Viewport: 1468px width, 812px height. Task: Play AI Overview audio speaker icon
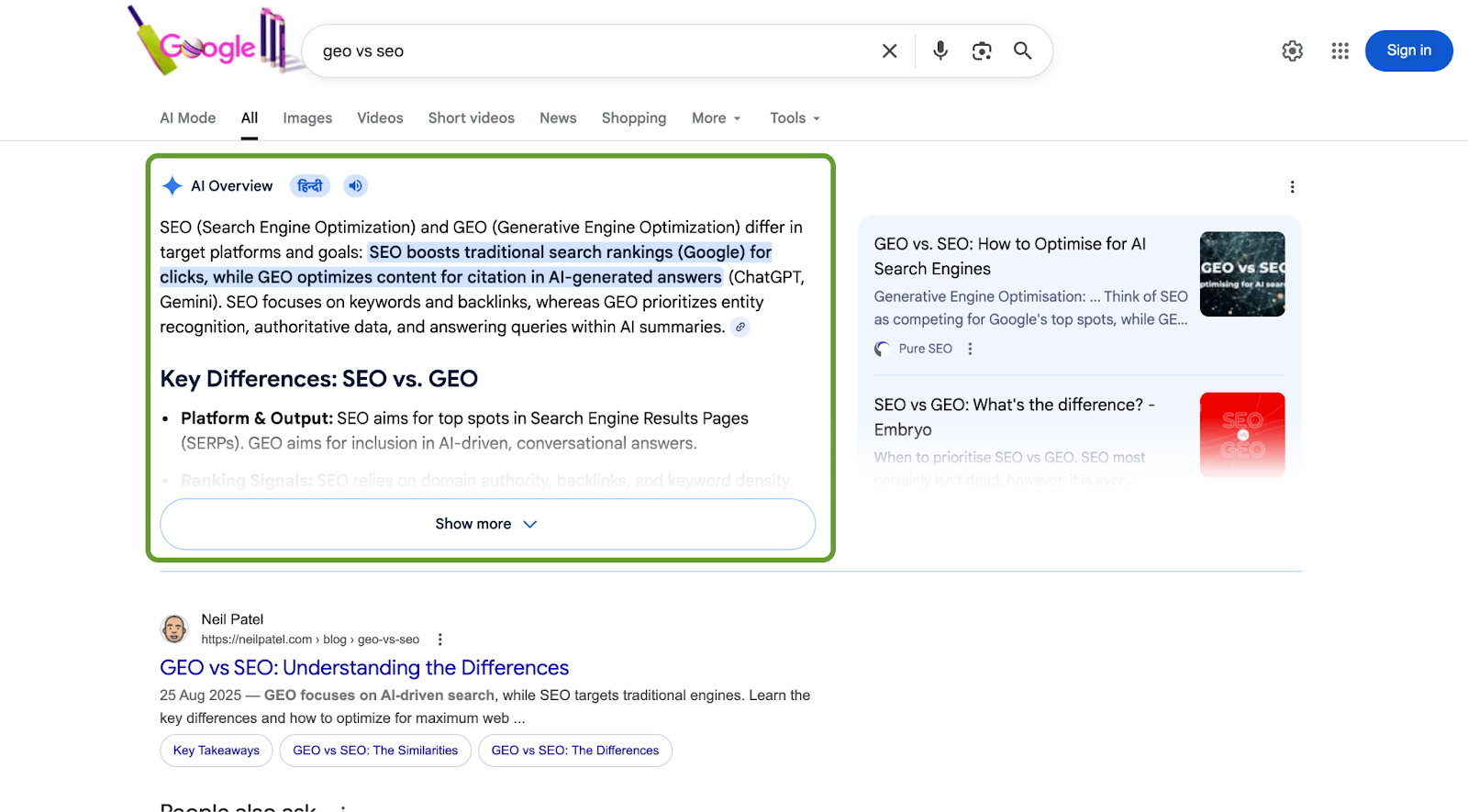point(355,186)
